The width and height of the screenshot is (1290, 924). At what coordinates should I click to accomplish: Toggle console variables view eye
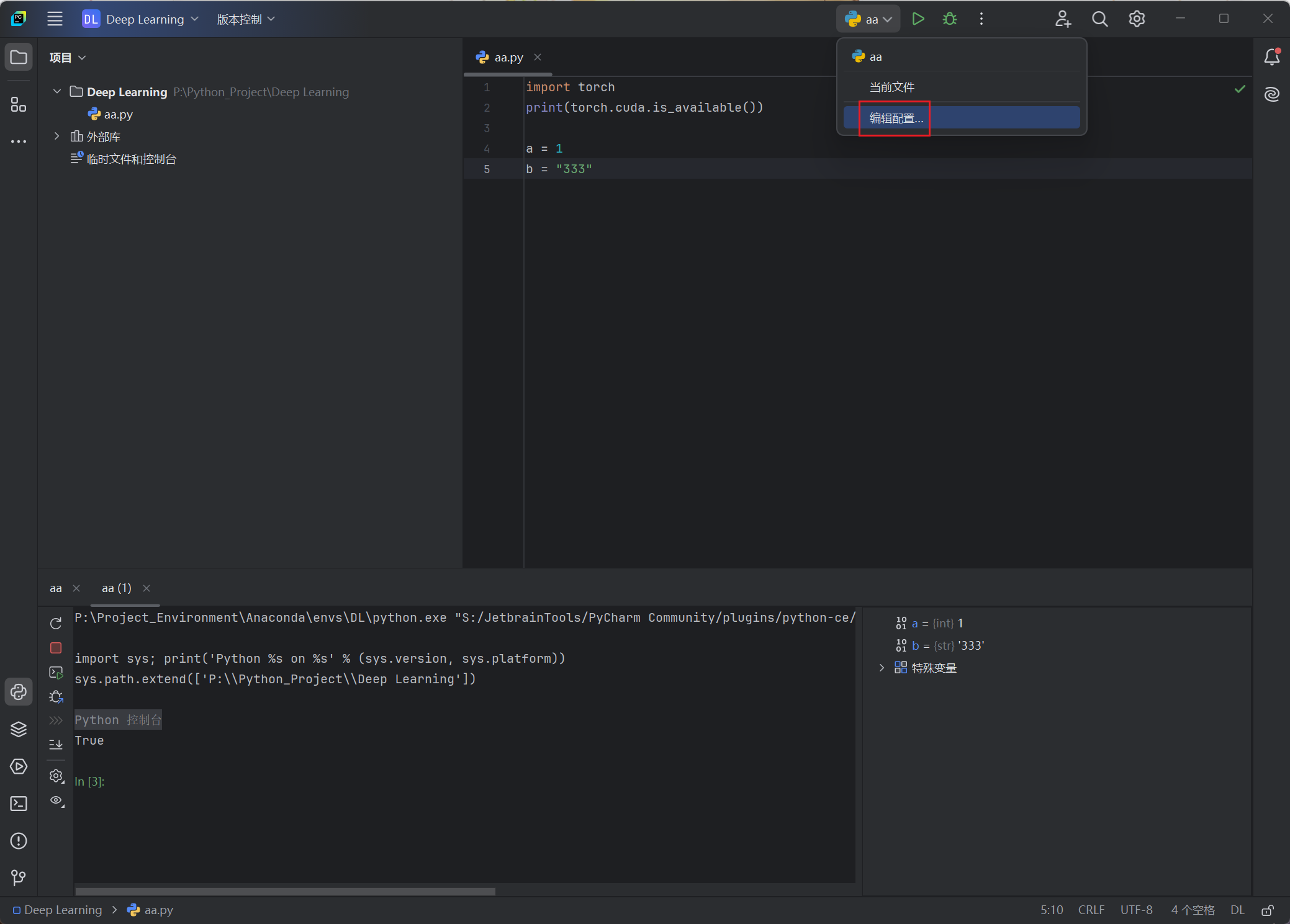coord(56,801)
